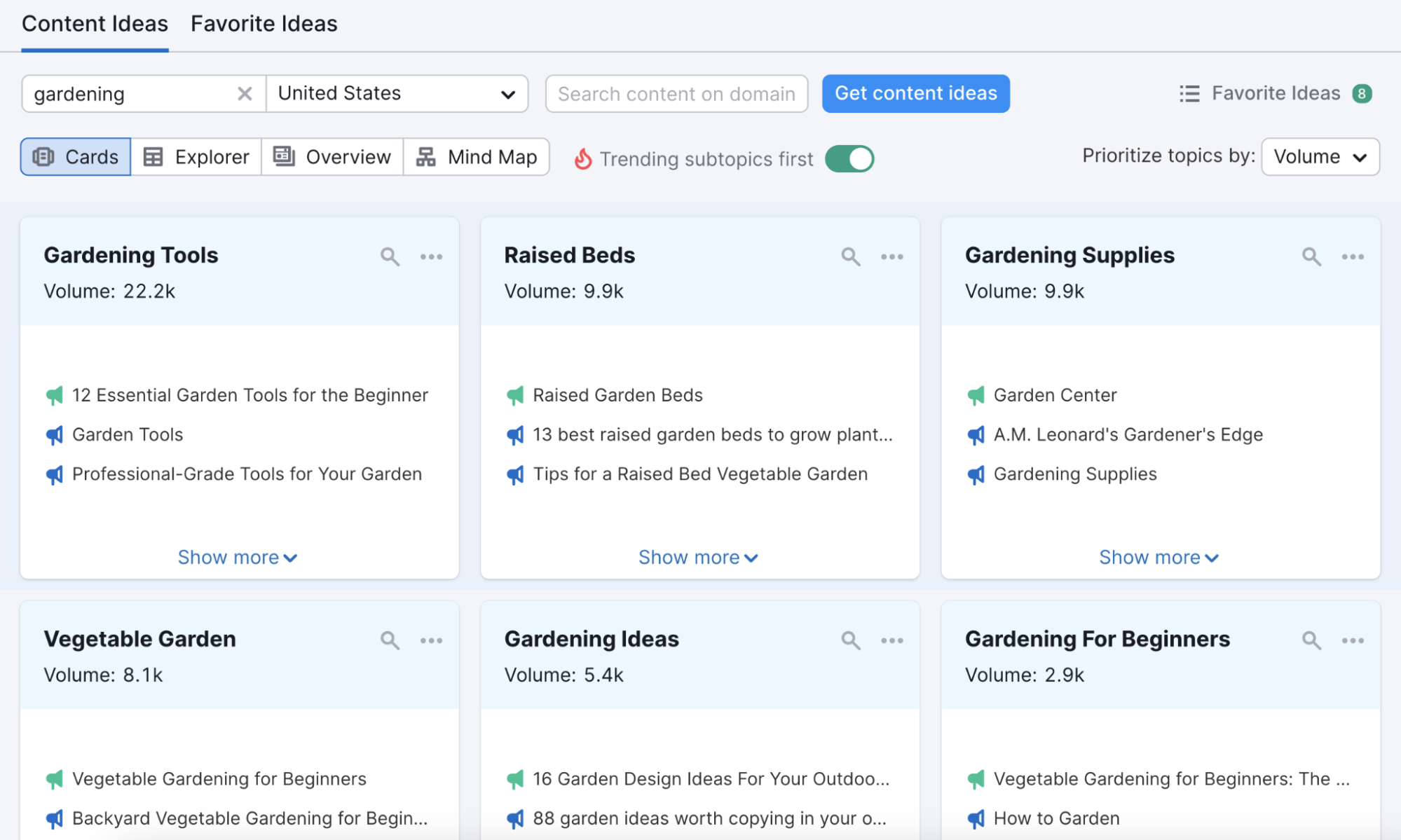Click the Get content ideas button
Viewport: 1401px width, 840px height.
click(915, 93)
